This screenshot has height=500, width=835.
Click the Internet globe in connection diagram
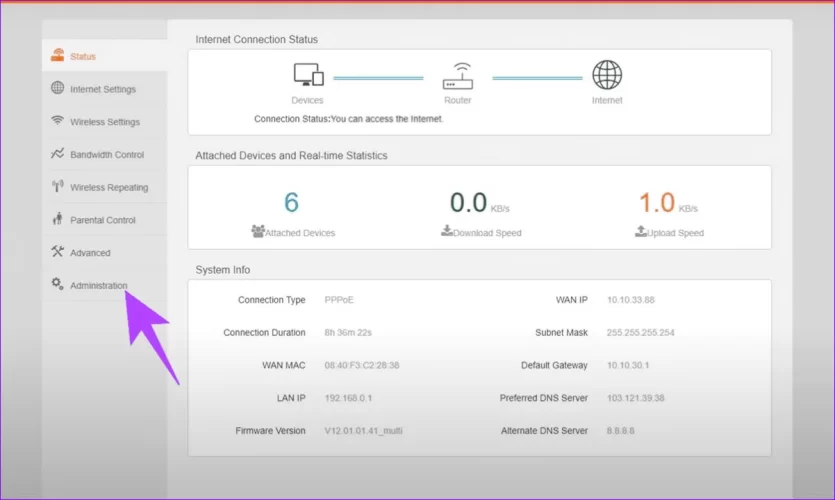coord(606,76)
